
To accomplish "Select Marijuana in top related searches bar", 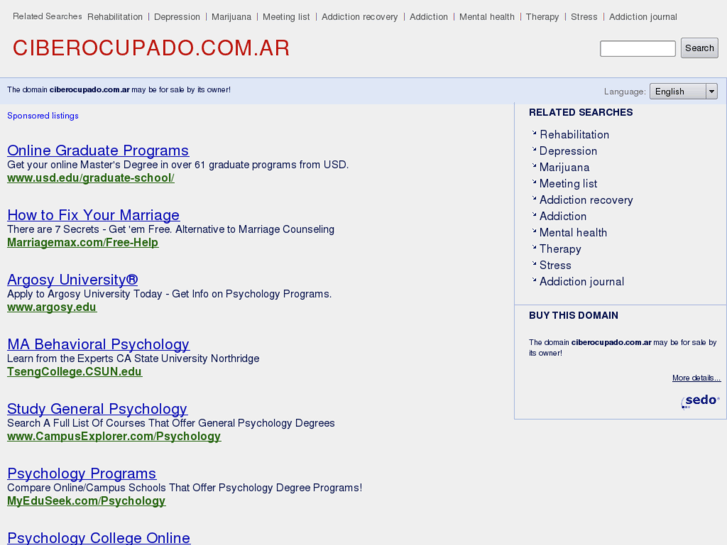I will click(x=231, y=17).
